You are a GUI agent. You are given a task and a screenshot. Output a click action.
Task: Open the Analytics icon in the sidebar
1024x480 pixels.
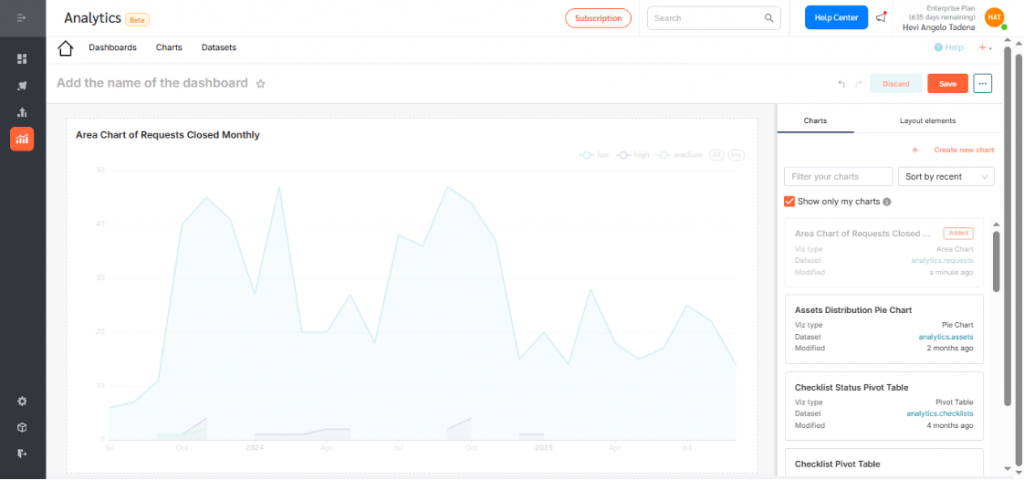(22, 139)
